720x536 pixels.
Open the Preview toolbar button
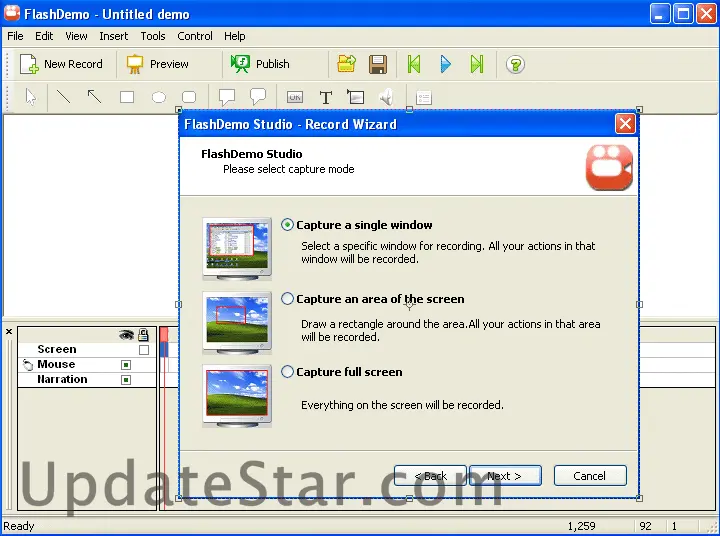tap(158, 64)
